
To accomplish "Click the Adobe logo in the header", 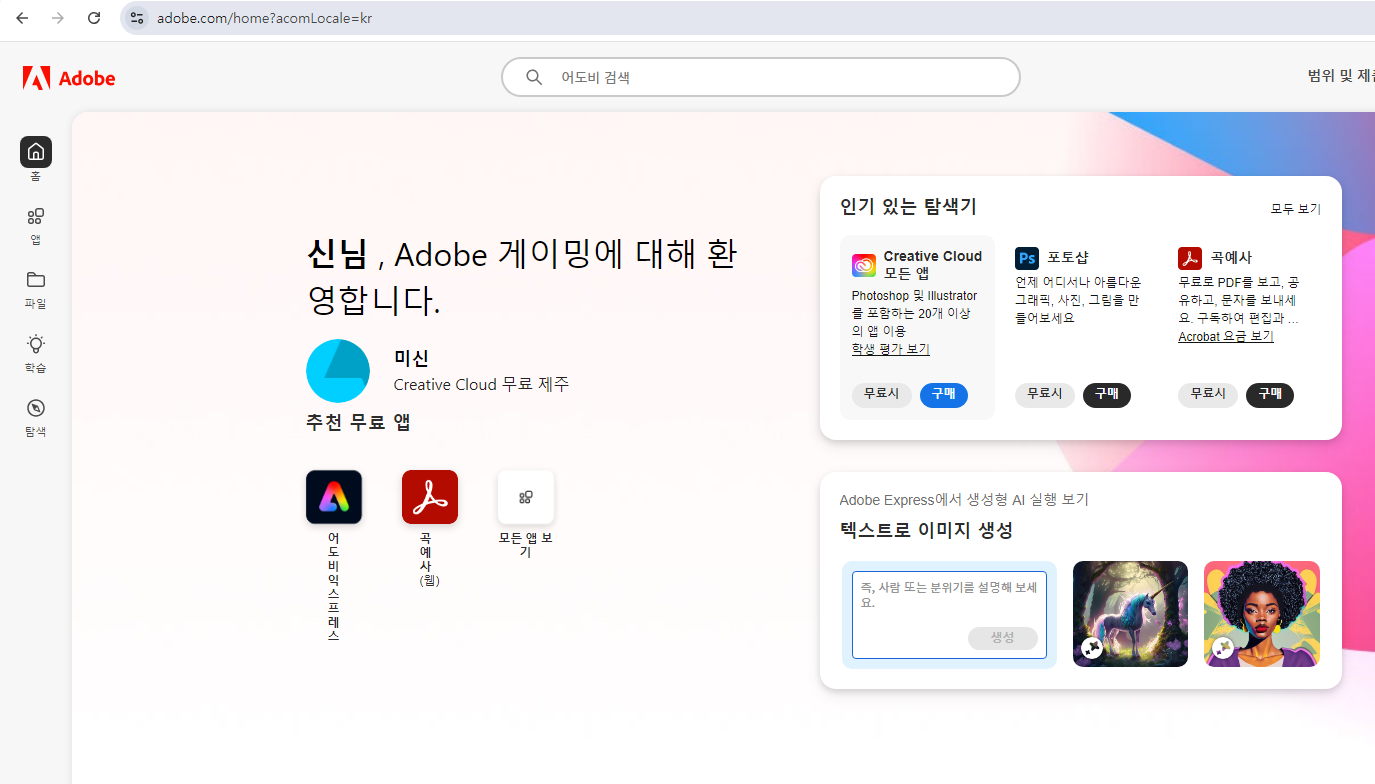I will click(x=69, y=78).
